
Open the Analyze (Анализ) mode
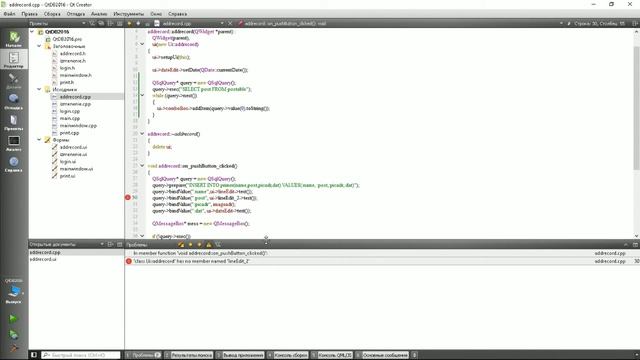tap(14, 143)
